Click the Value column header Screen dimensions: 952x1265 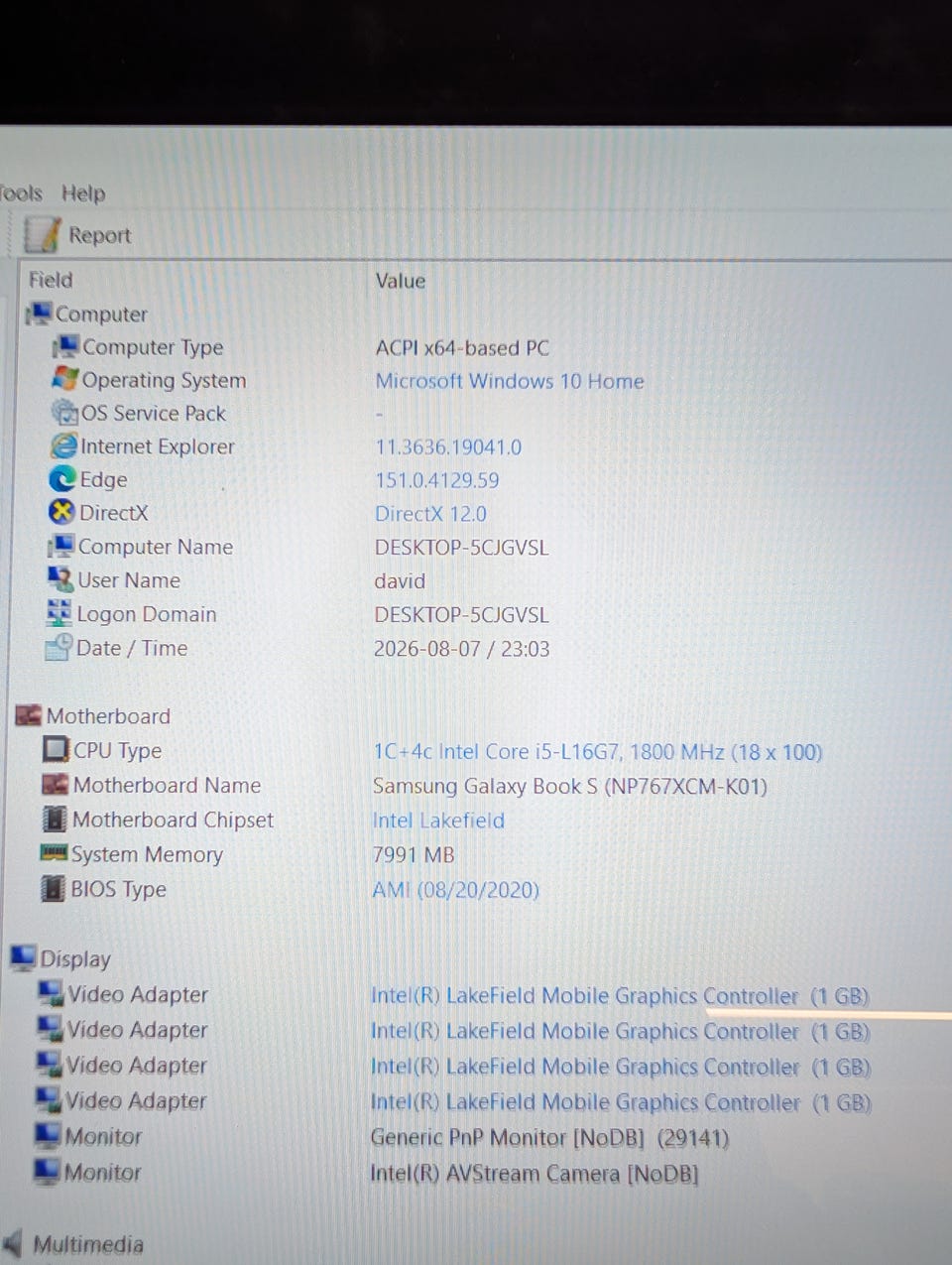(401, 281)
